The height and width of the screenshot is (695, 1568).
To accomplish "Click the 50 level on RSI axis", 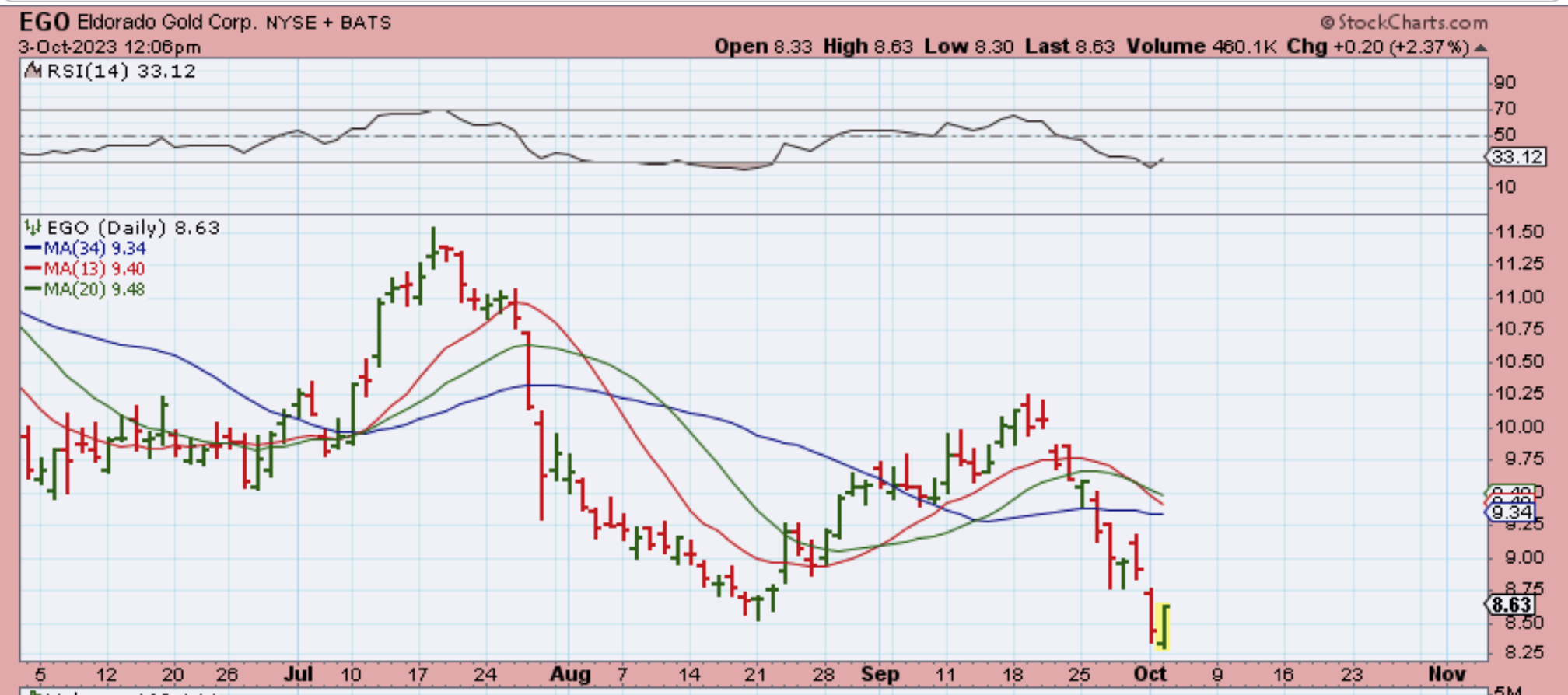I will (x=1505, y=134).
